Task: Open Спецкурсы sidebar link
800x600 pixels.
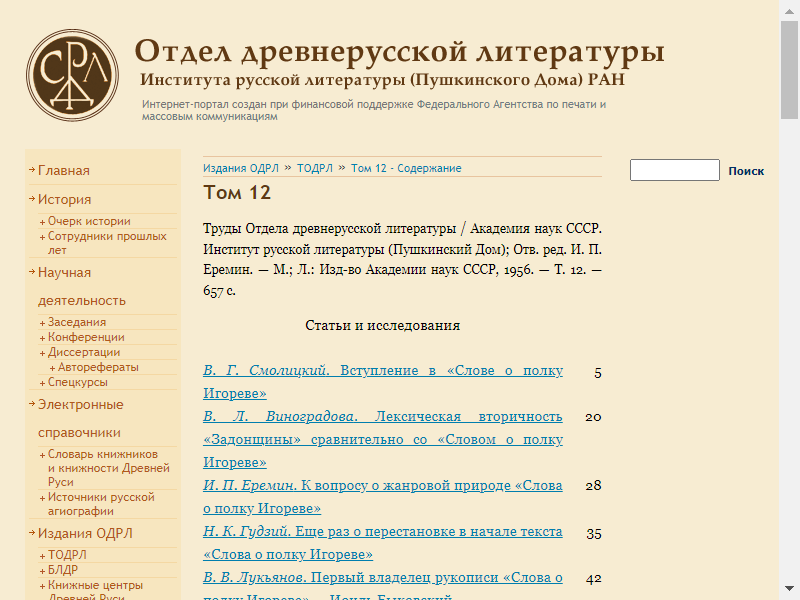Action: tap(78, 382)
